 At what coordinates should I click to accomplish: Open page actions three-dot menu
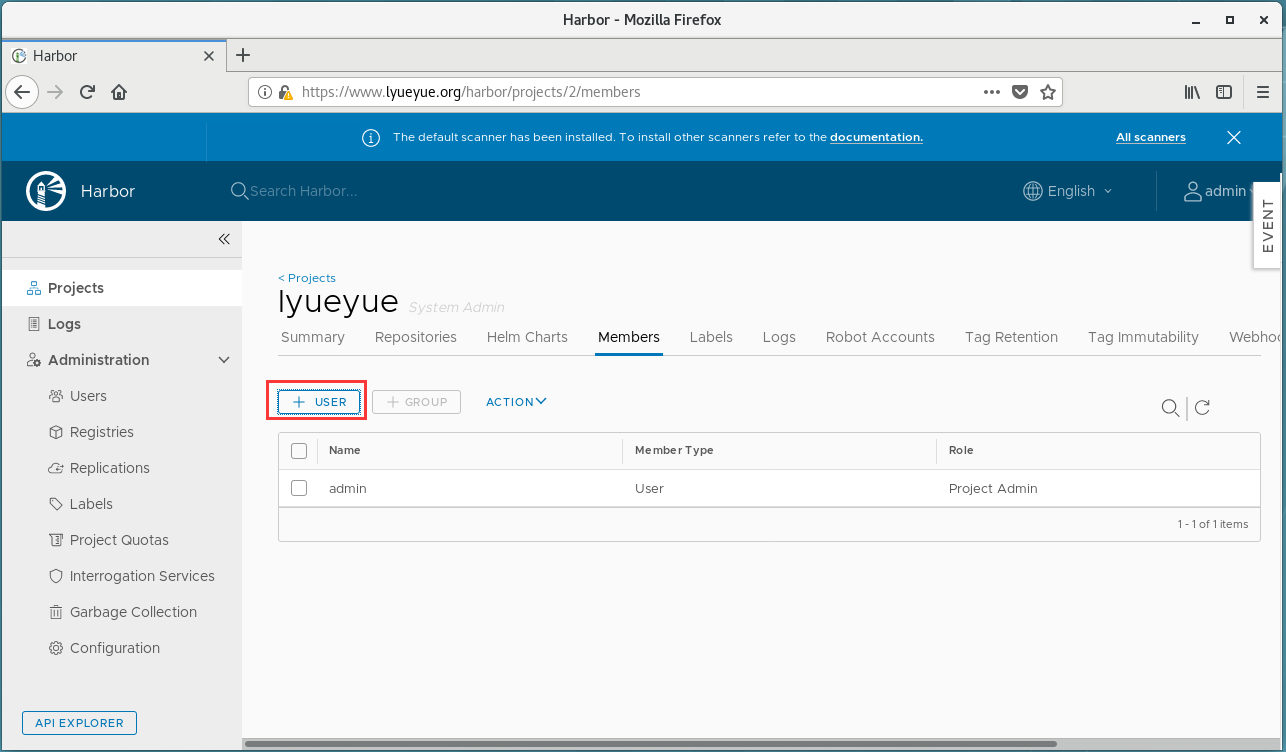coord(992,92)
